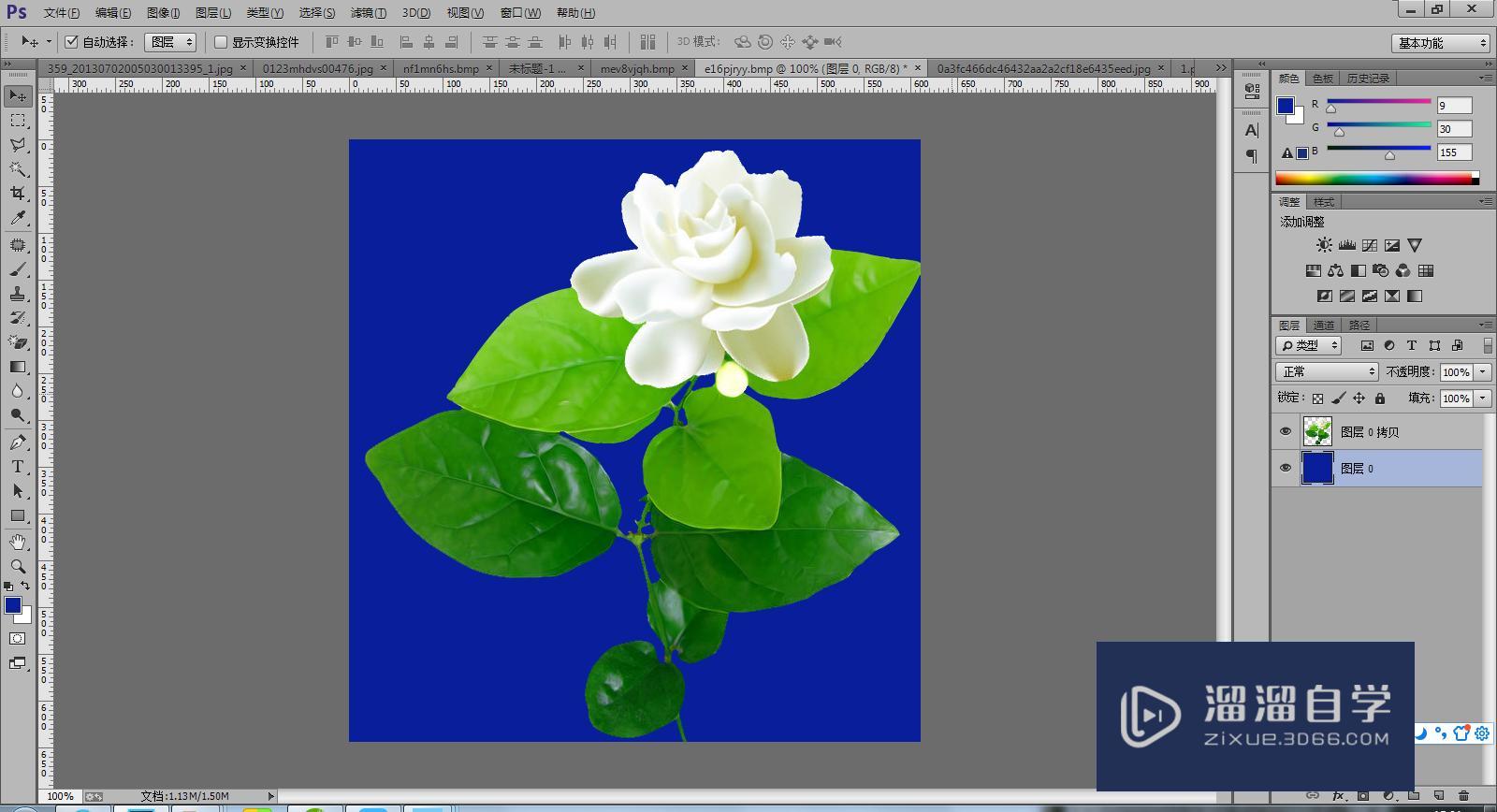
Task: Select the Rectangle shape tool
Action: tap(17, 515)
